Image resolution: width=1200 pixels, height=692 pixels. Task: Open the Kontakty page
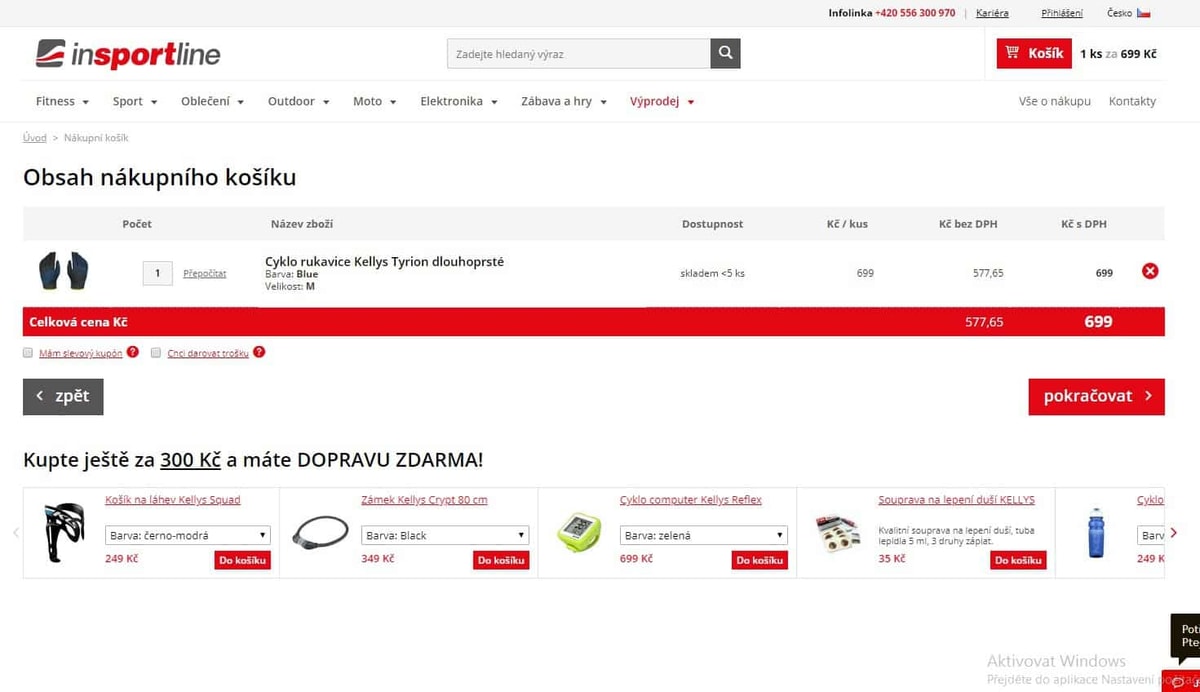coord(1132,101)
